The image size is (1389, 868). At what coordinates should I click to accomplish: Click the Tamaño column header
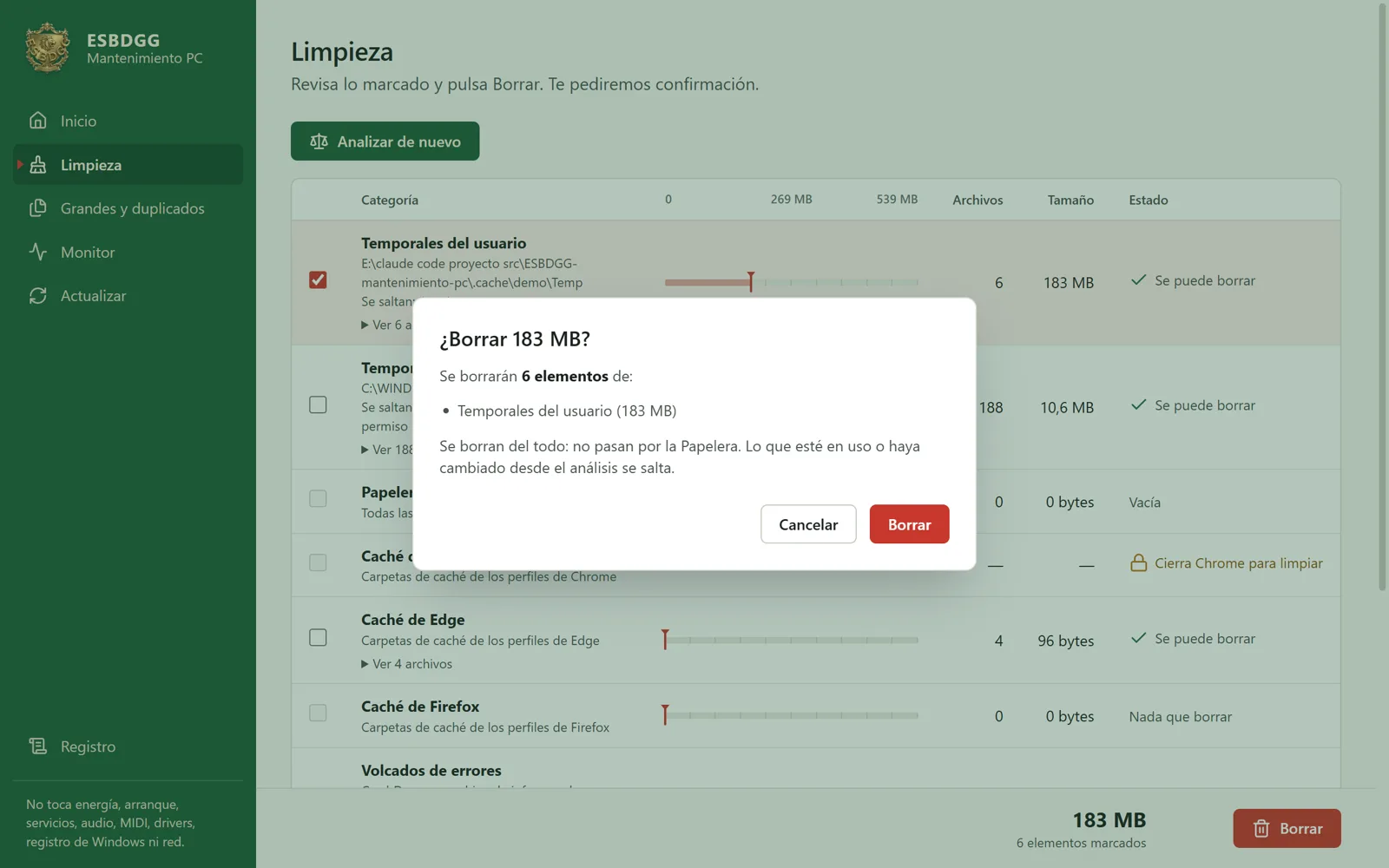click(x=1070, y=200)
